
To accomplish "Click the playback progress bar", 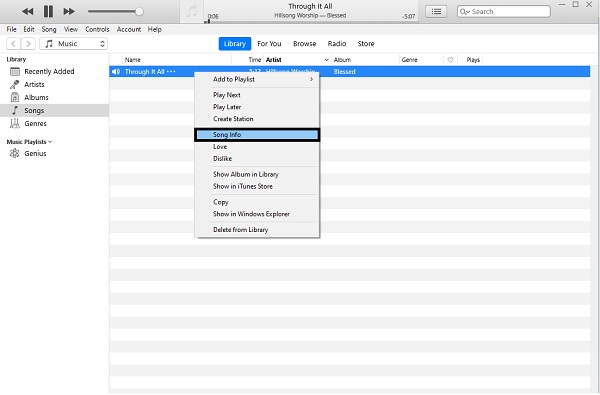I will pyautogui.click(x=311, y=22).
